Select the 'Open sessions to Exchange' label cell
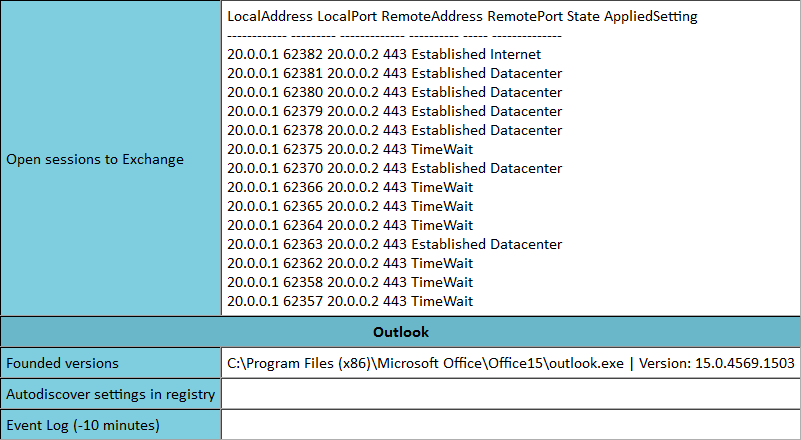 (110, 159)
